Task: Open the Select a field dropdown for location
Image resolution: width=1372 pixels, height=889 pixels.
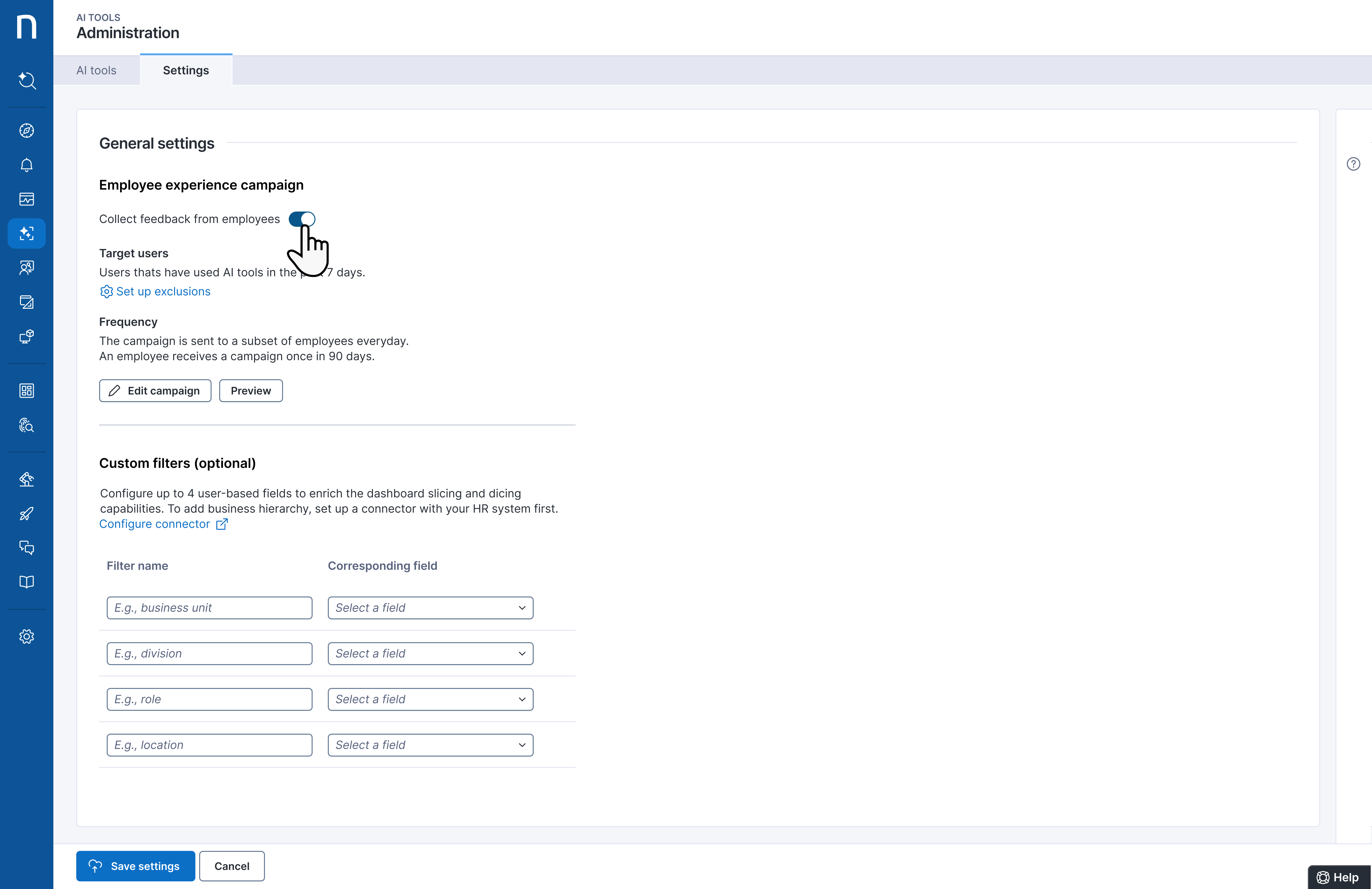Action: click(x=430, y=745)
